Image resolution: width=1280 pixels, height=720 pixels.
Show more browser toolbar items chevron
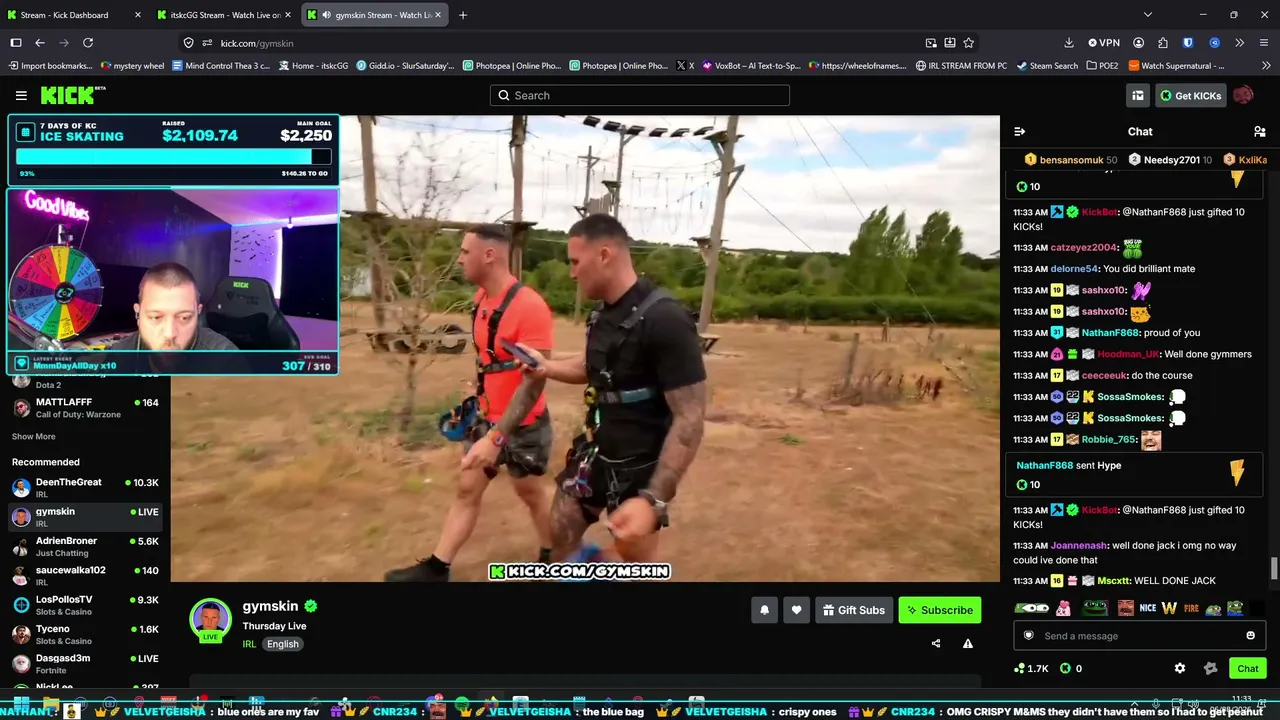click(x=1239, y=43)
